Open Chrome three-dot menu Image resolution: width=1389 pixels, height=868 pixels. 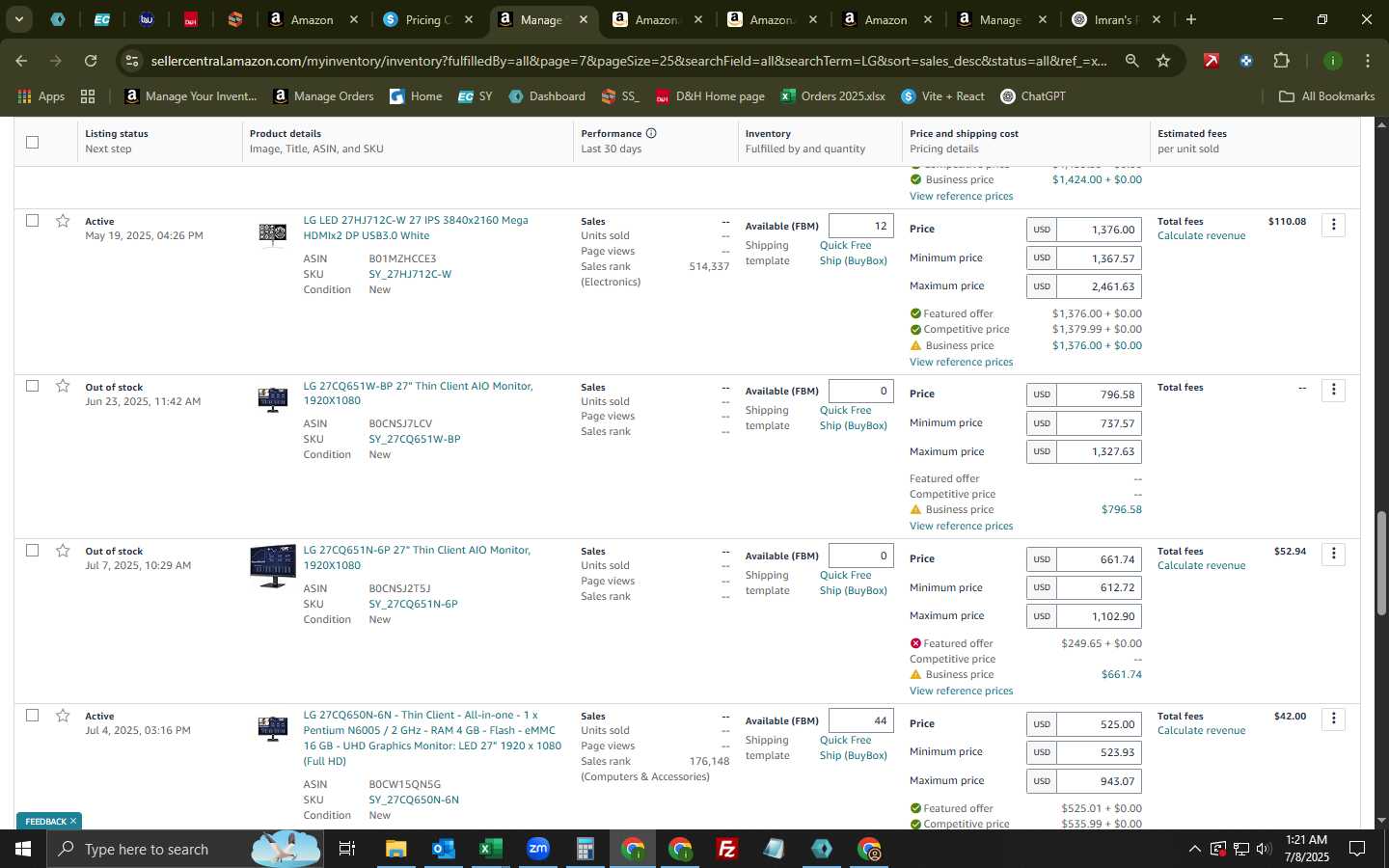[1367, 61]
